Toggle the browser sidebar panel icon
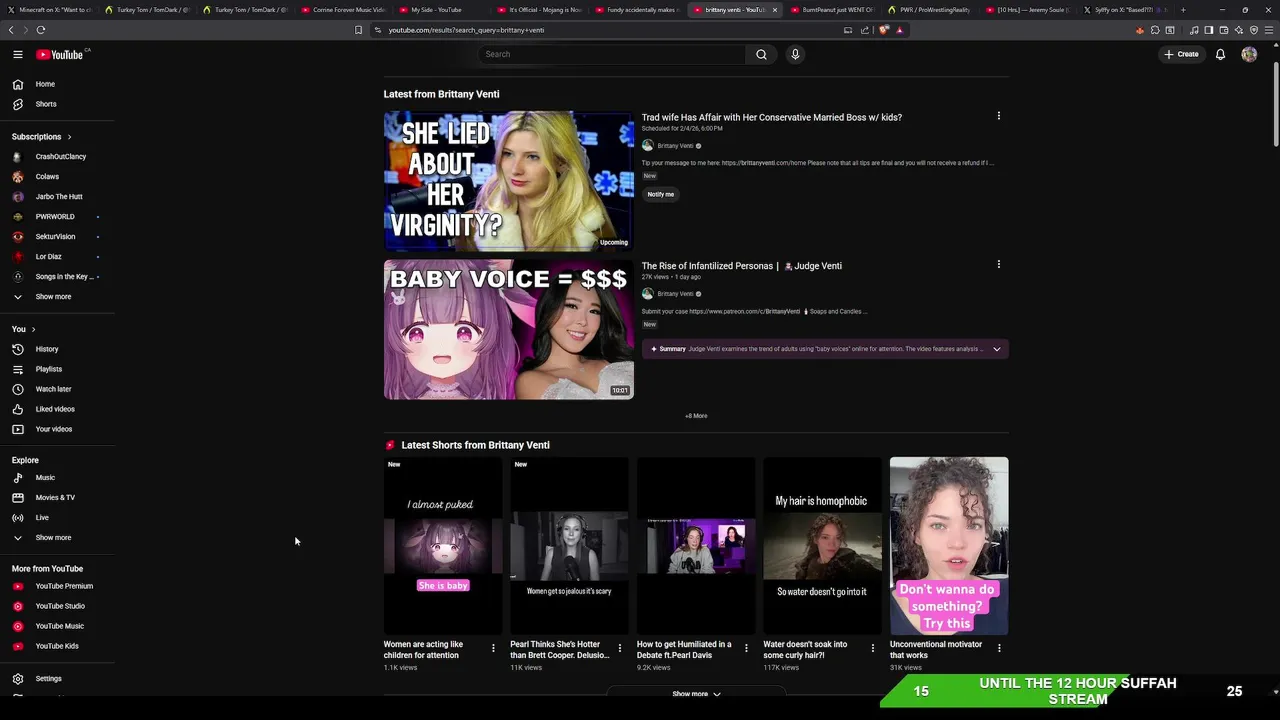 coord(1209,30)
